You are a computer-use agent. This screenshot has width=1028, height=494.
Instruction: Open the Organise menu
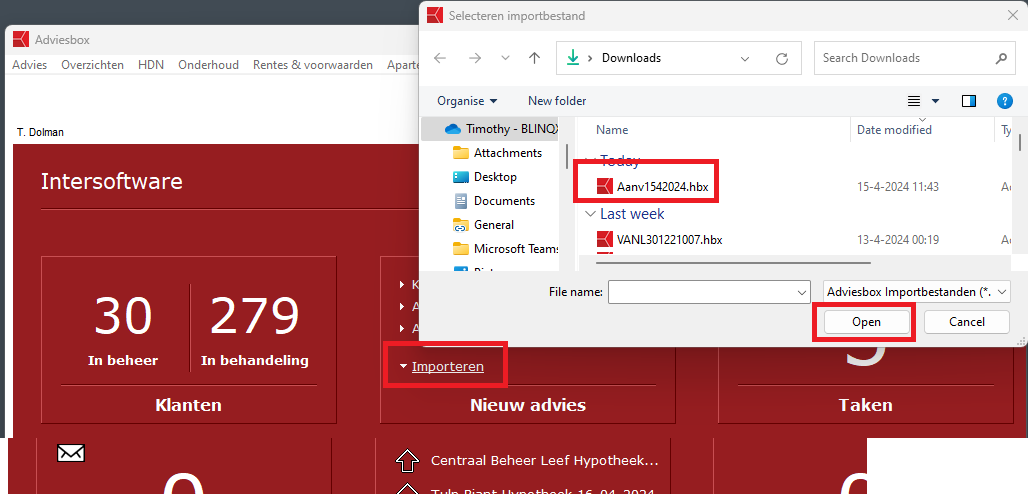pos(467,101)
